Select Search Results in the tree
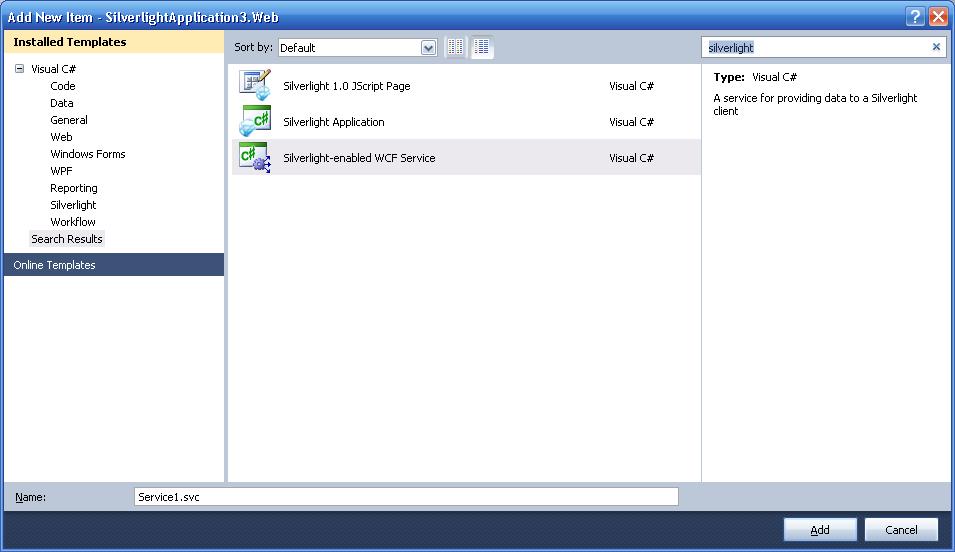Viewport: 955px width, 552px height. [67, 239]
